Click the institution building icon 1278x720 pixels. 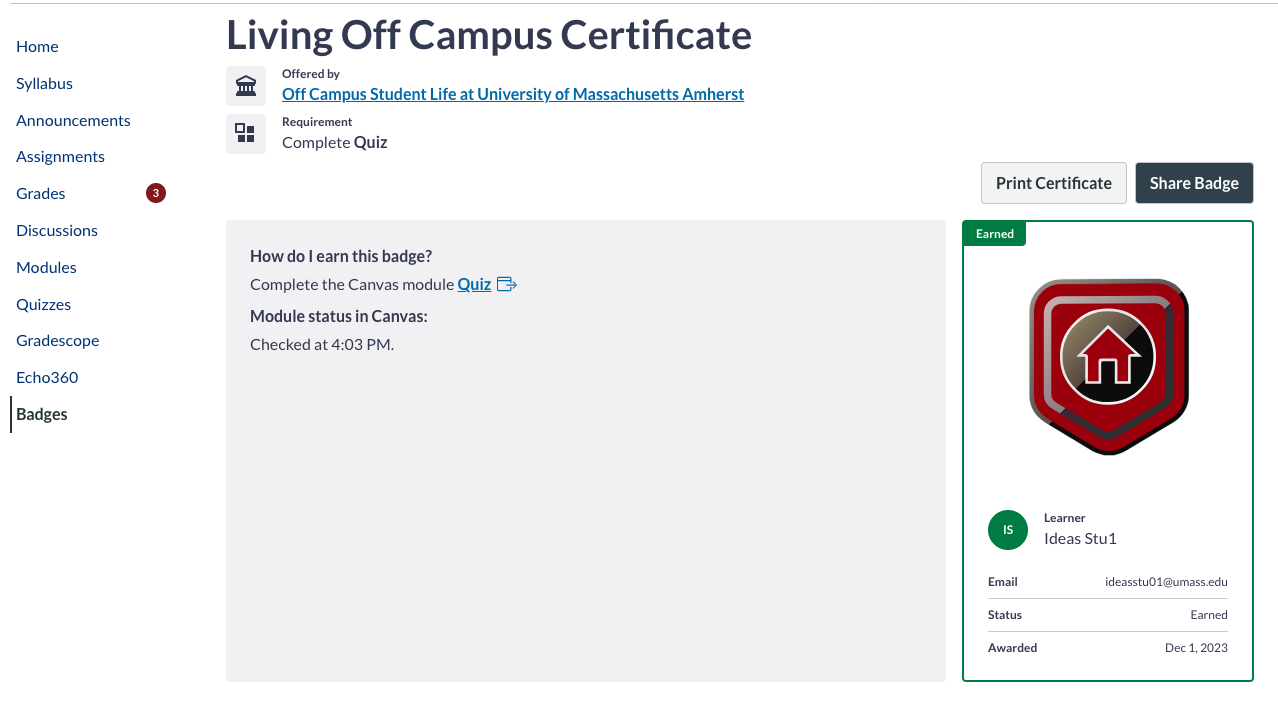[245, 86]
